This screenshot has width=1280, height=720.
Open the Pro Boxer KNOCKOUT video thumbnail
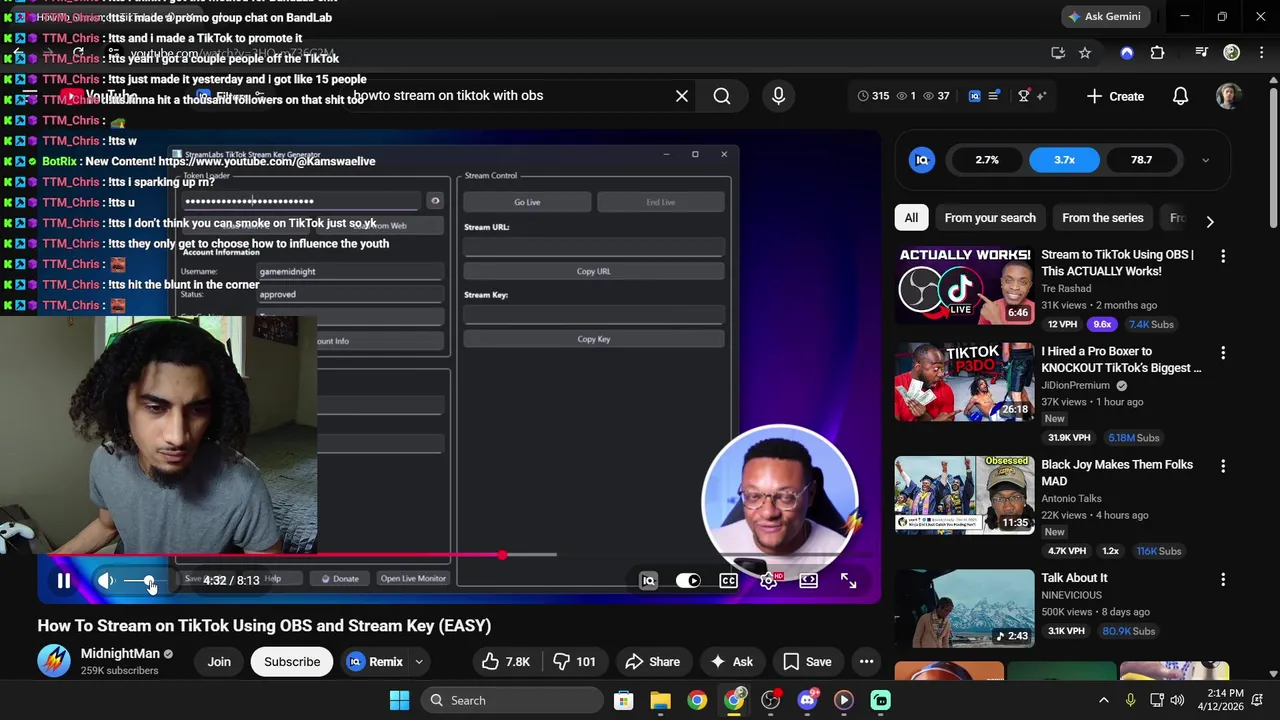pyautogui.click(x=964, y=381)
